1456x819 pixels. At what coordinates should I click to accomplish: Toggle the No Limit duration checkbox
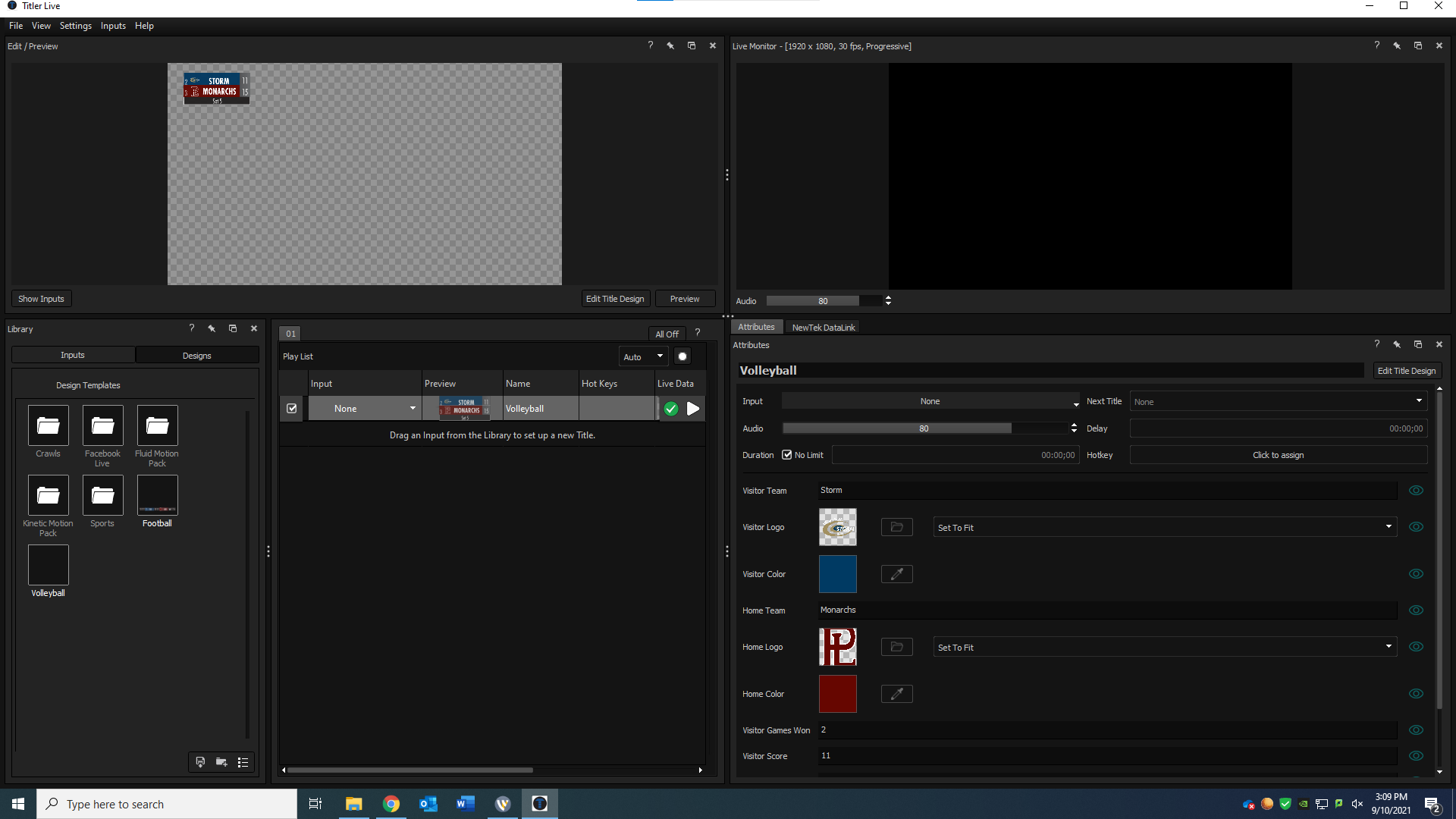click(x=787, y=455)
